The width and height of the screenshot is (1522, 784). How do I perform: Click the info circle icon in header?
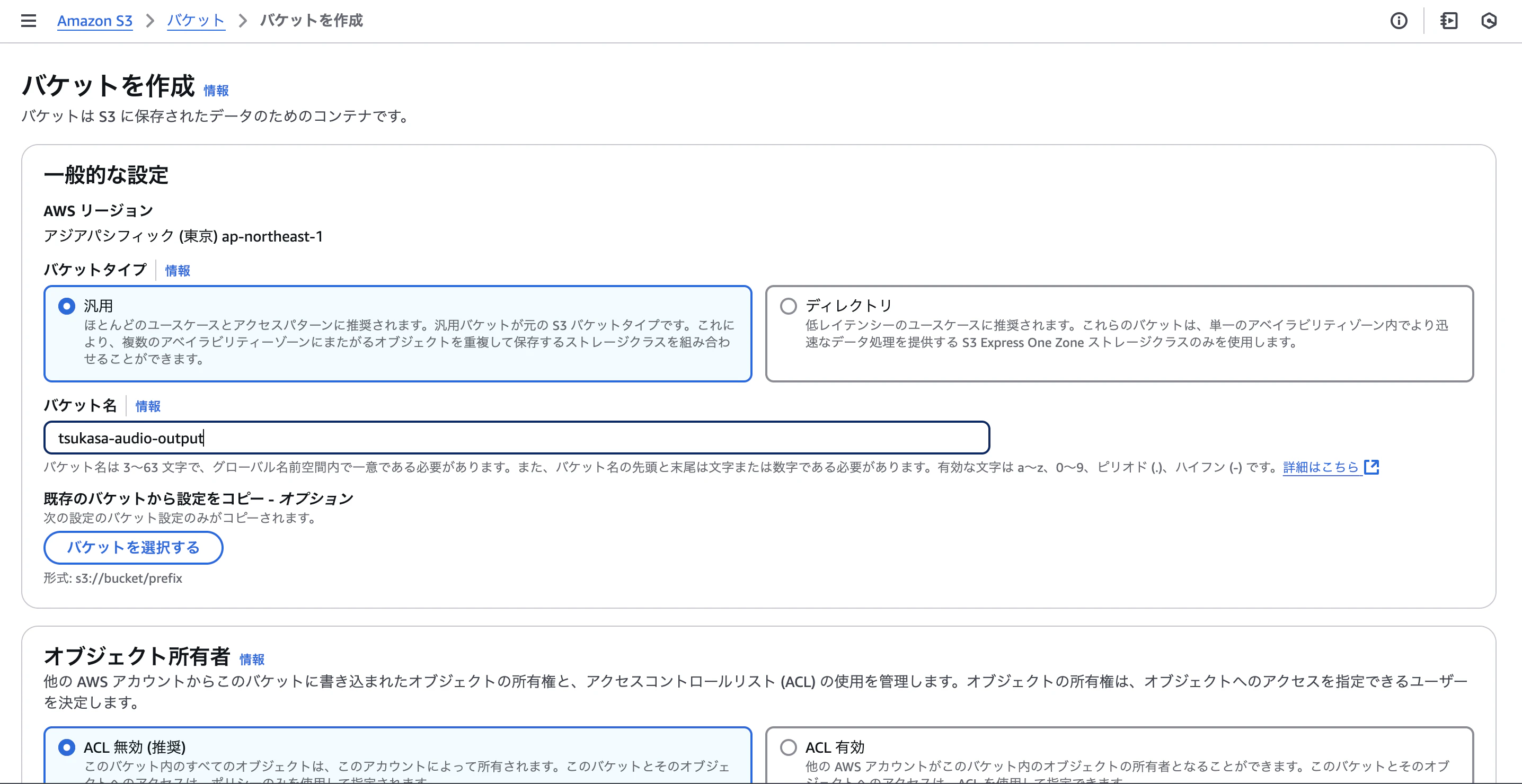[x=1399, y=21]
